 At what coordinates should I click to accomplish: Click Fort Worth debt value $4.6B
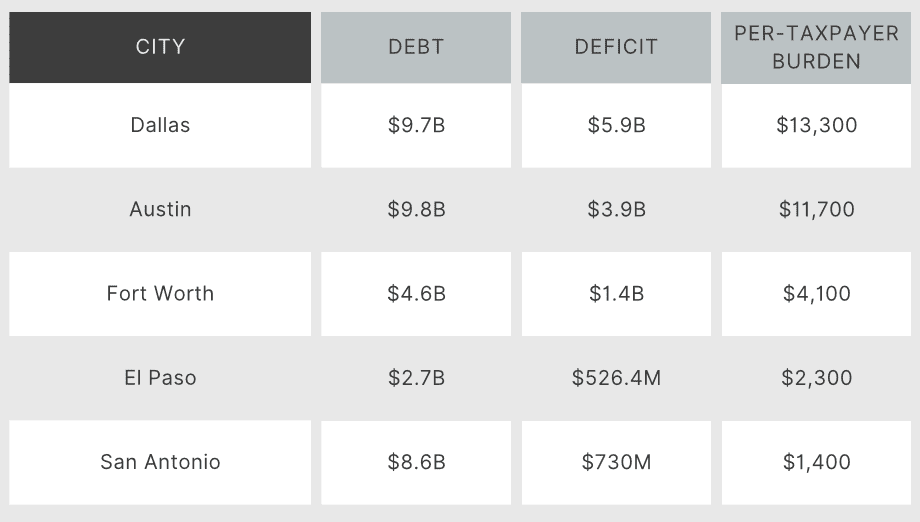tap(416, 293)
